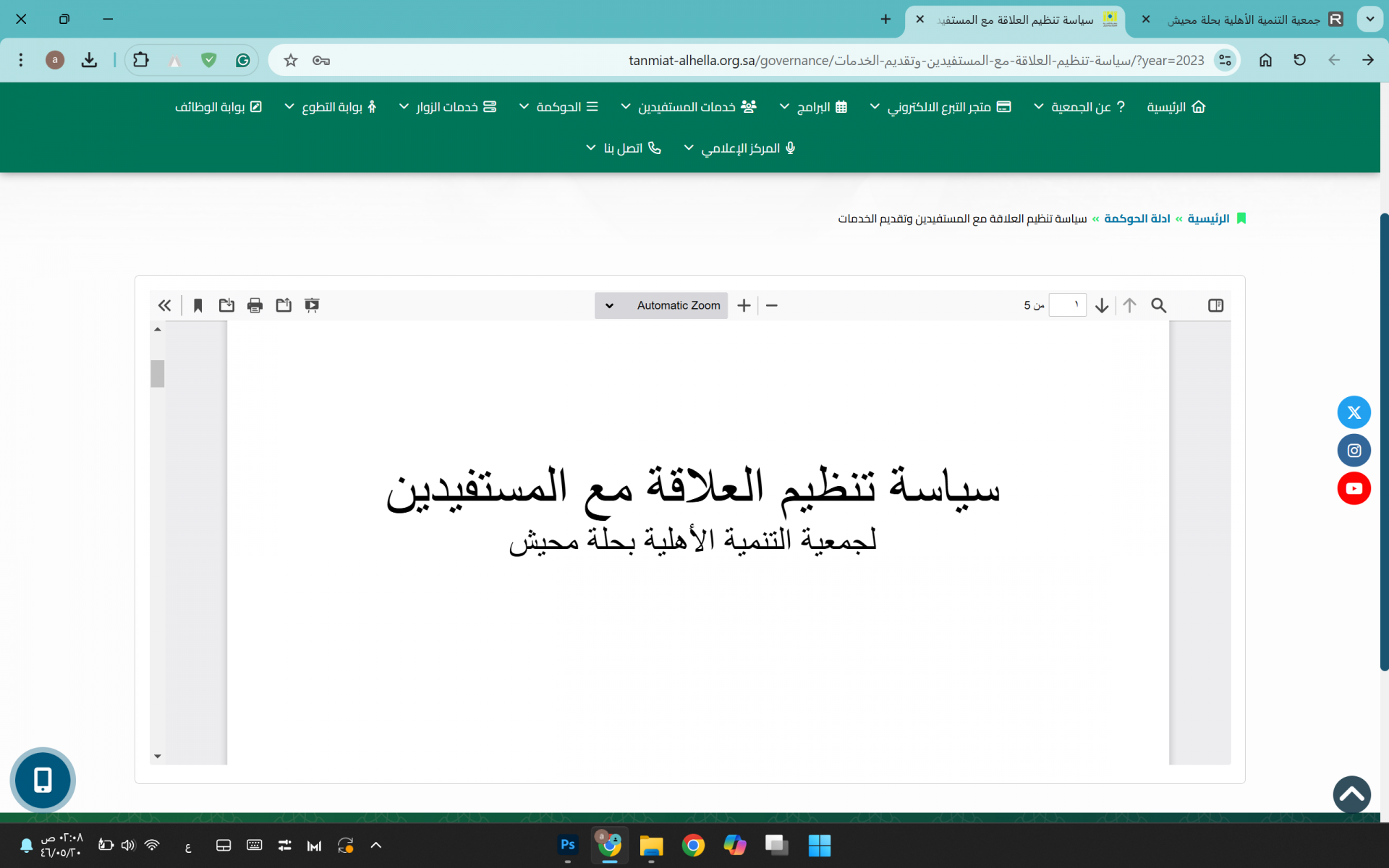Go to next PDF page arrow
This screenshot has height=868, width=1389.
pyautogui.click(x=1102, y=305)
